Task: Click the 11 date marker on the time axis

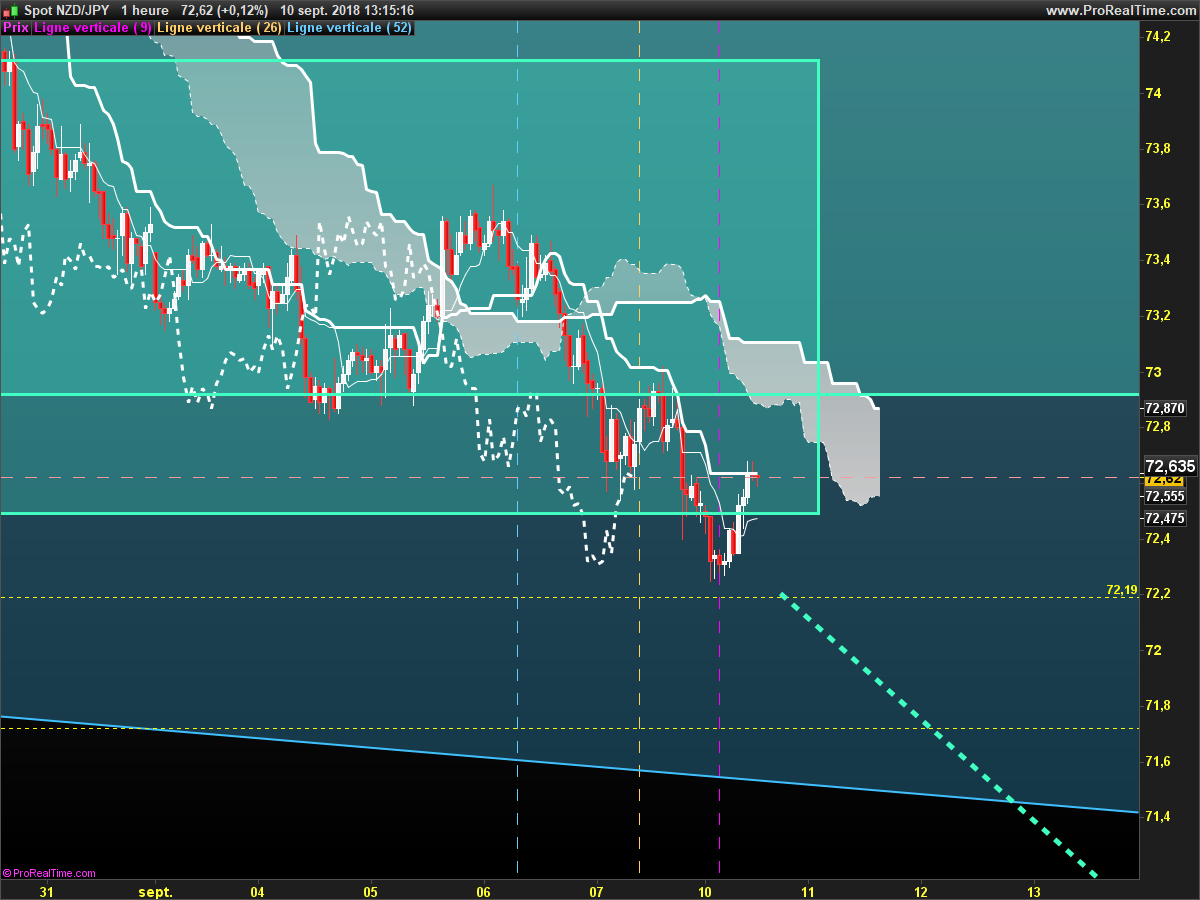Action: (810, 891)
